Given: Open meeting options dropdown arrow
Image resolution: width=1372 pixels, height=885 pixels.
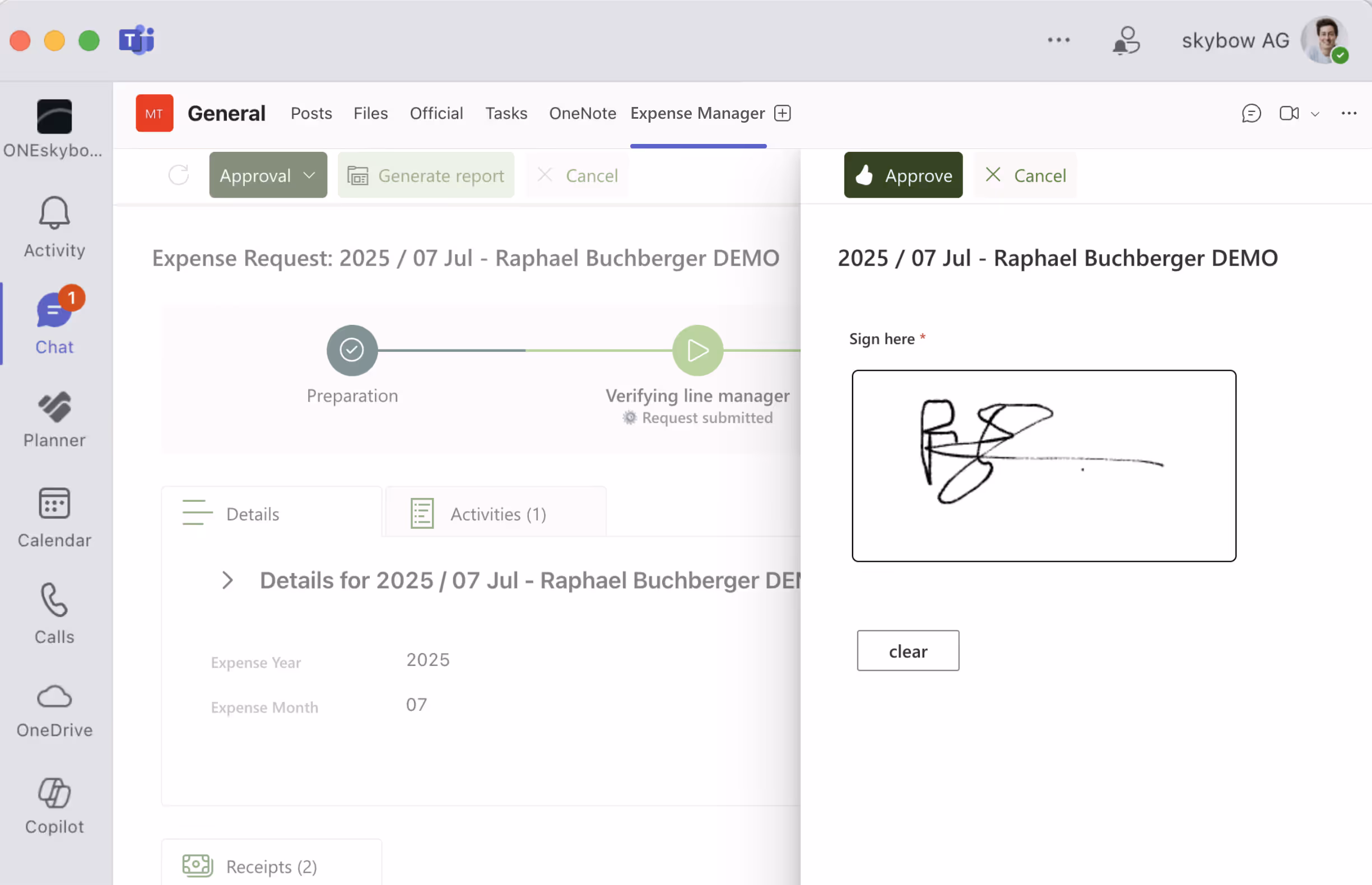Looking at the screenshot, I should pyautogui.click(x=1314, y=114).
